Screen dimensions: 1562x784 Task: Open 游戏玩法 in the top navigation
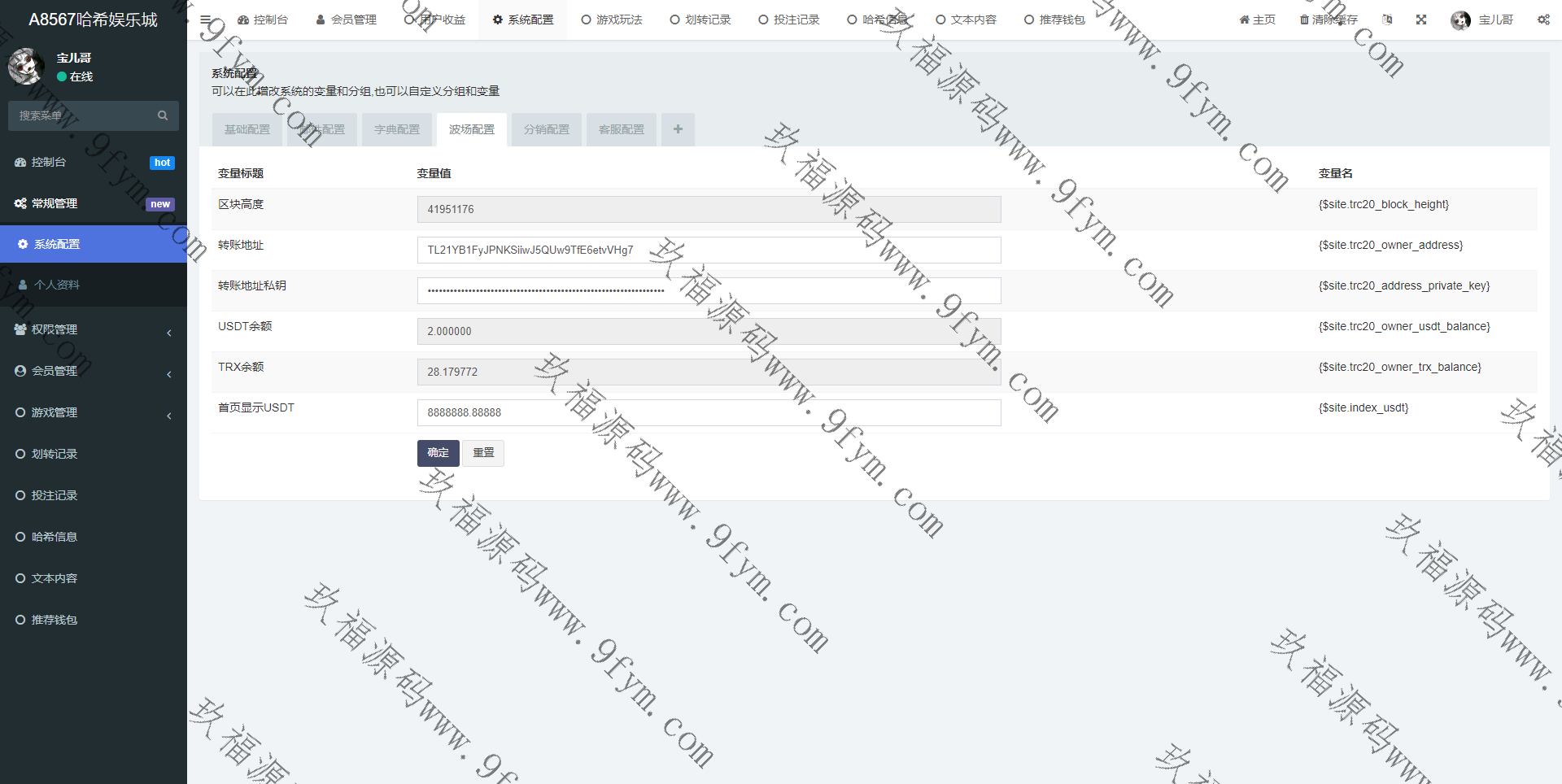click(x=612, y=20)
